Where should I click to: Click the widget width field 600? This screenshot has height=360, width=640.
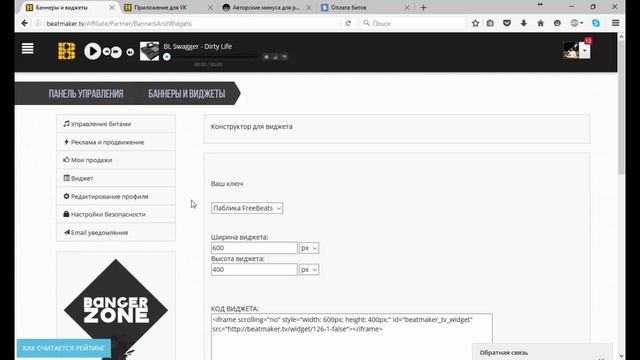coord(254,248)
